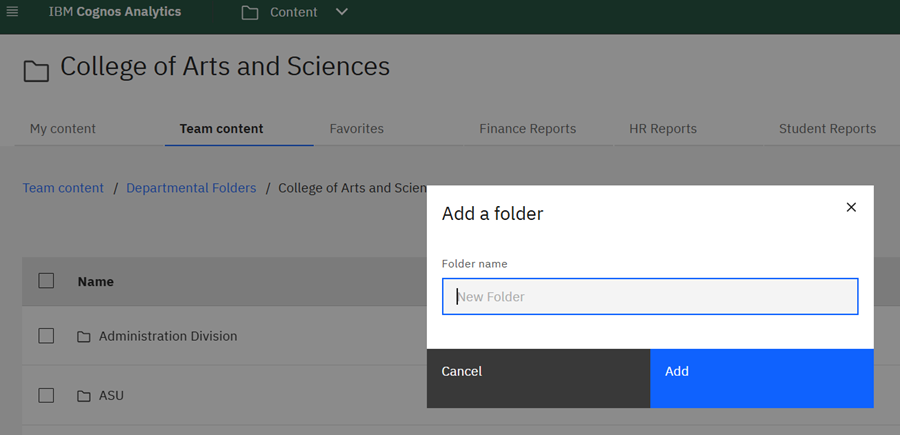Click the Add a folder dialog title
The height and width of the screenshot is (435, 900).
(x=492, y=214)
